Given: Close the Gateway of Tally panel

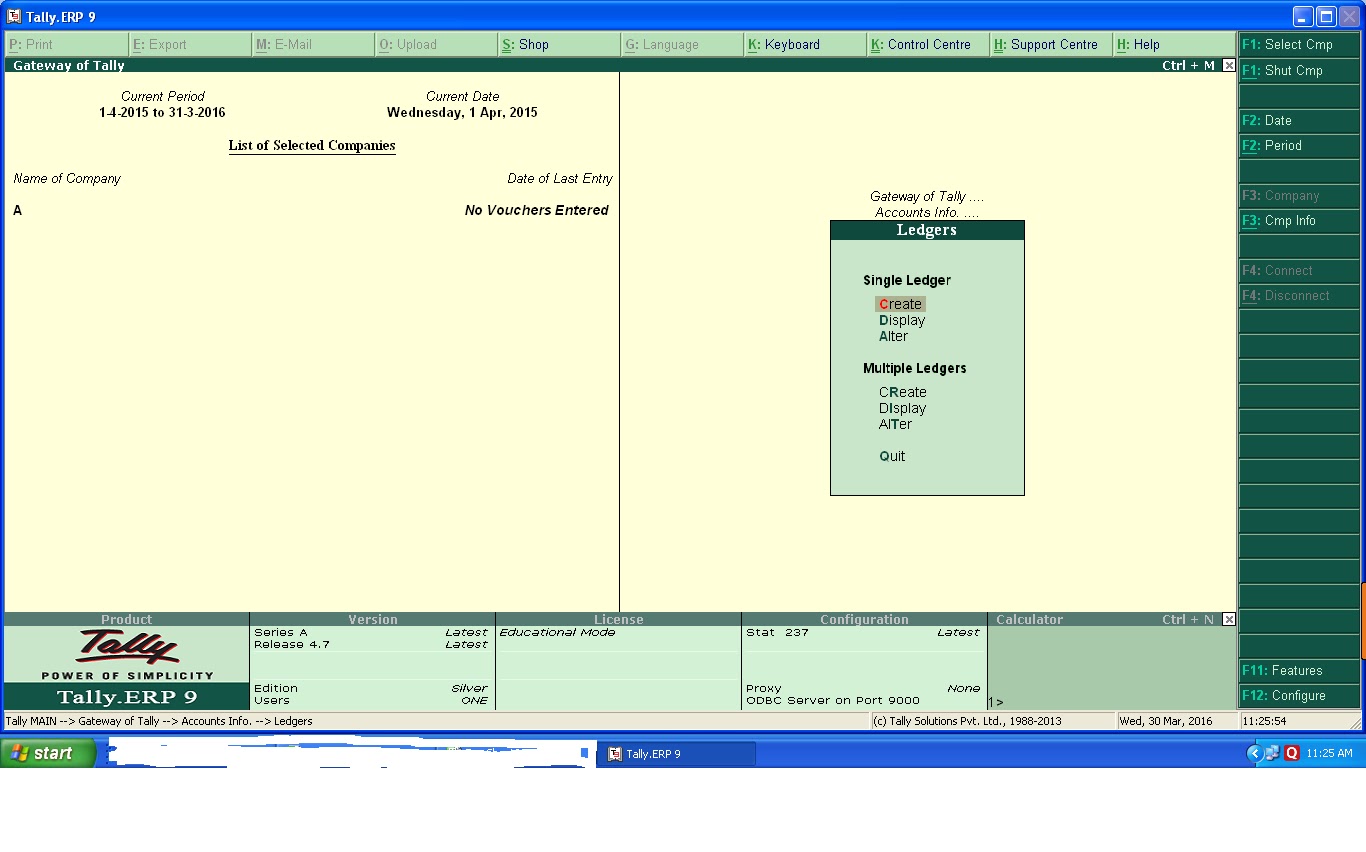Looking at the screenshot, I should click(1229, 65).
